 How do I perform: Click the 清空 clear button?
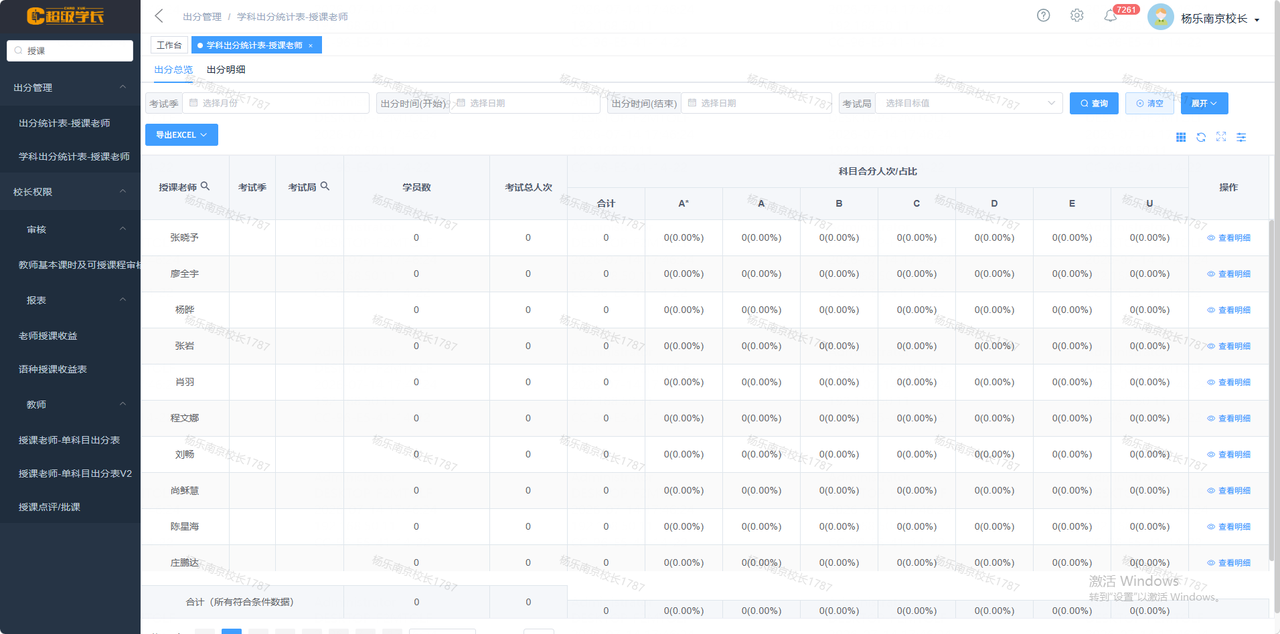[1150, 103]
